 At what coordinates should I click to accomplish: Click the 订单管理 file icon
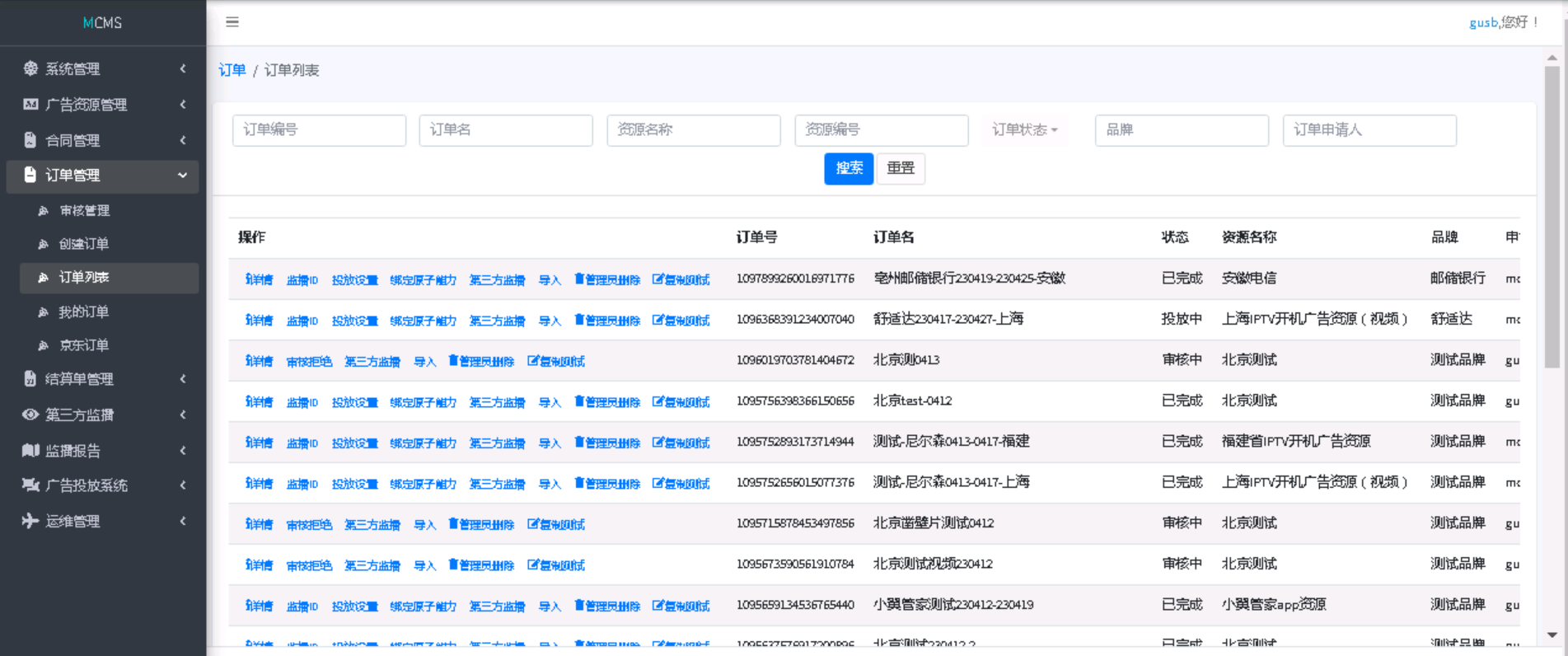point(30,175)
